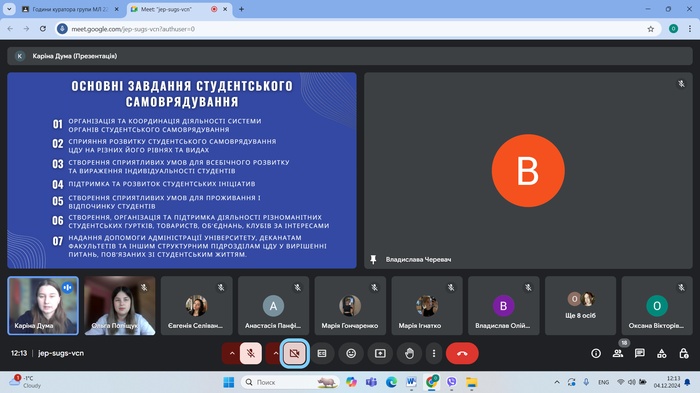Open the Activities shapes icon
This screenshot has width=700, height=393.
point(662,353)
